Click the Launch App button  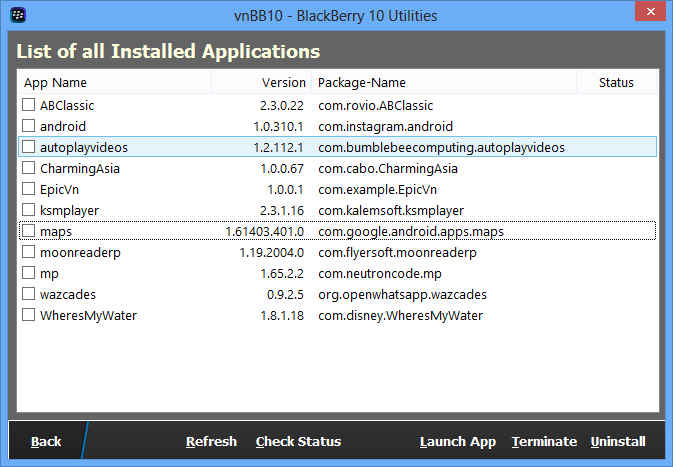[x=458, y=442]
